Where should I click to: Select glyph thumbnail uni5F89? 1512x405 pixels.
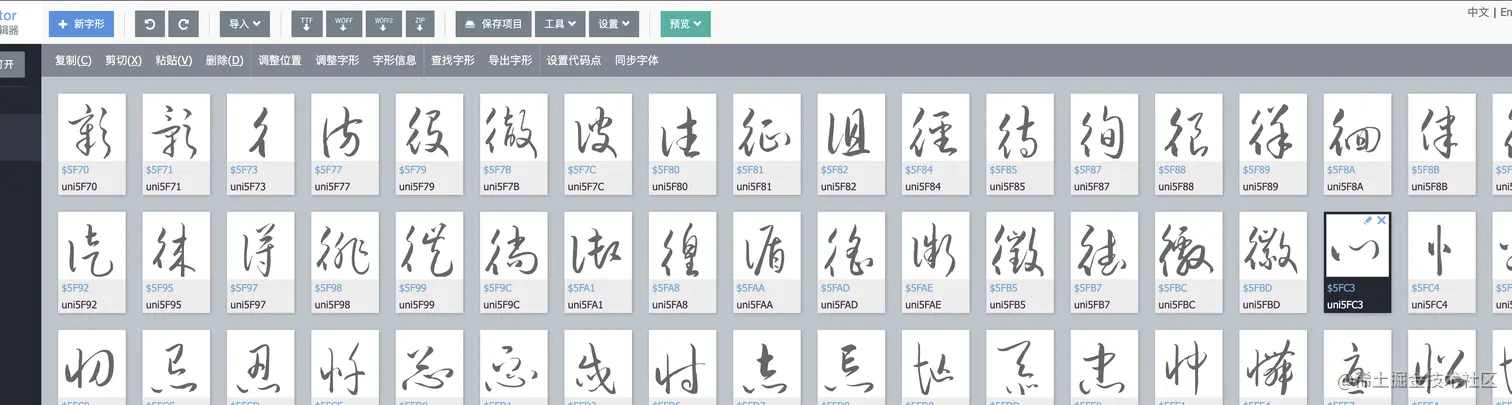click(x=1273, y=144)
